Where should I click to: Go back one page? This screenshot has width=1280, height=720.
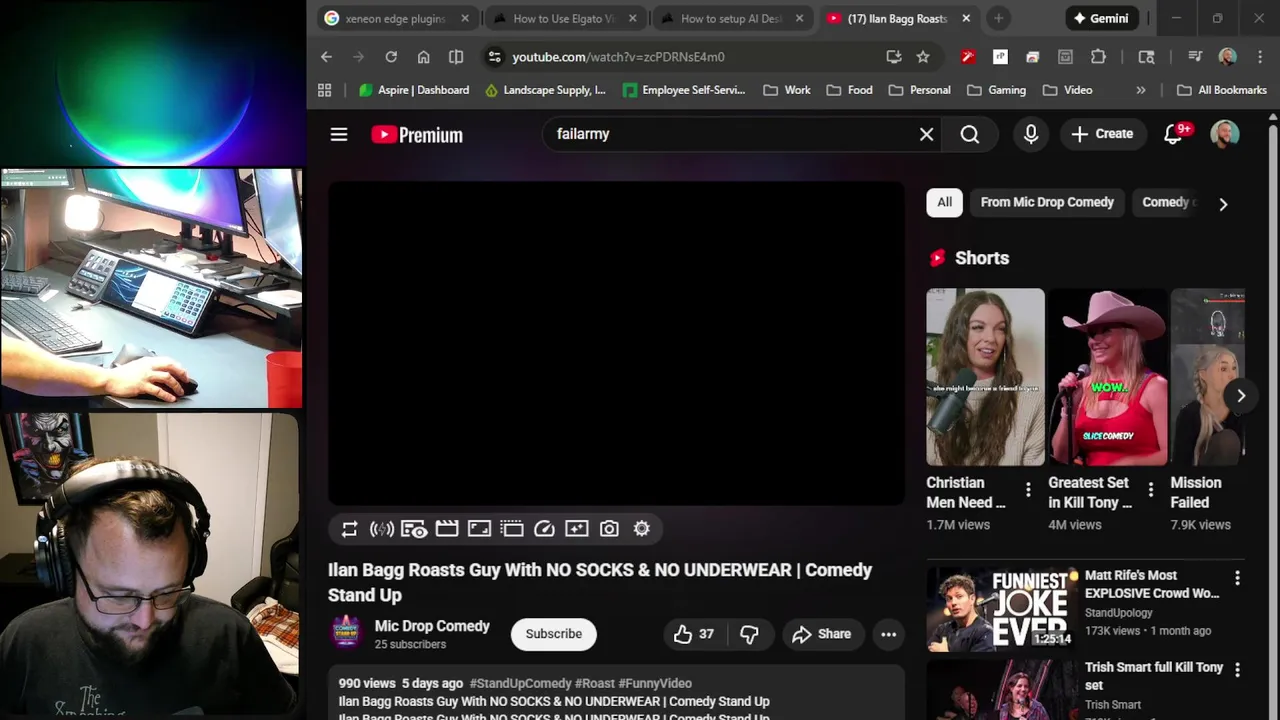point(326,57)
